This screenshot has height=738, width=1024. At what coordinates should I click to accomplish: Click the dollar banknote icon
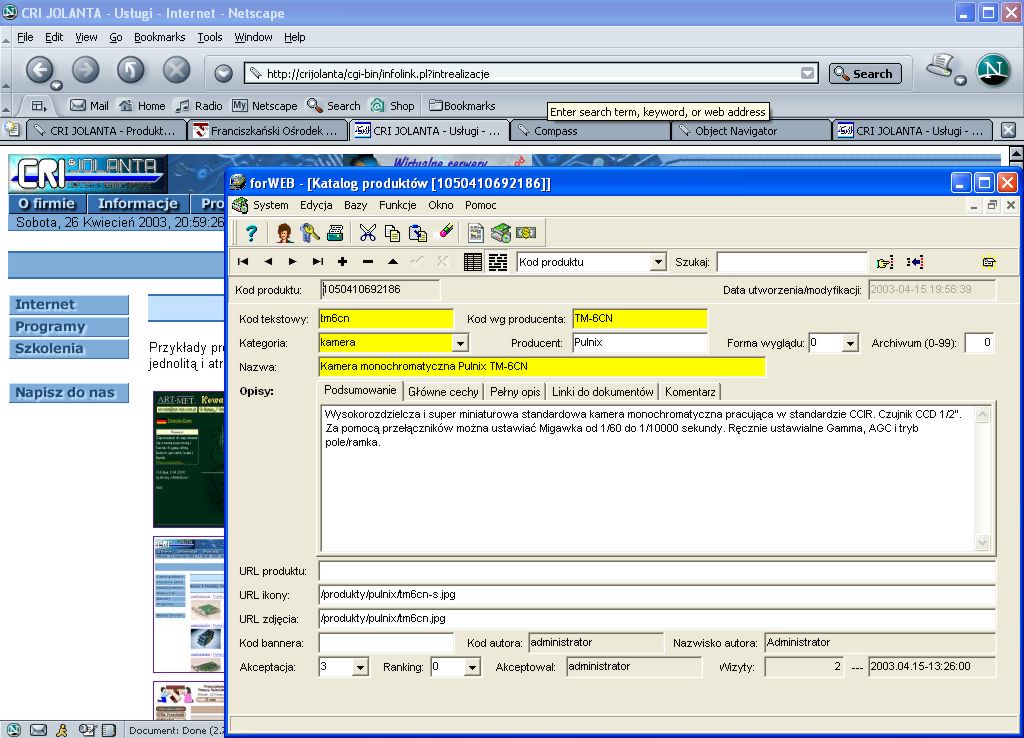526,233
